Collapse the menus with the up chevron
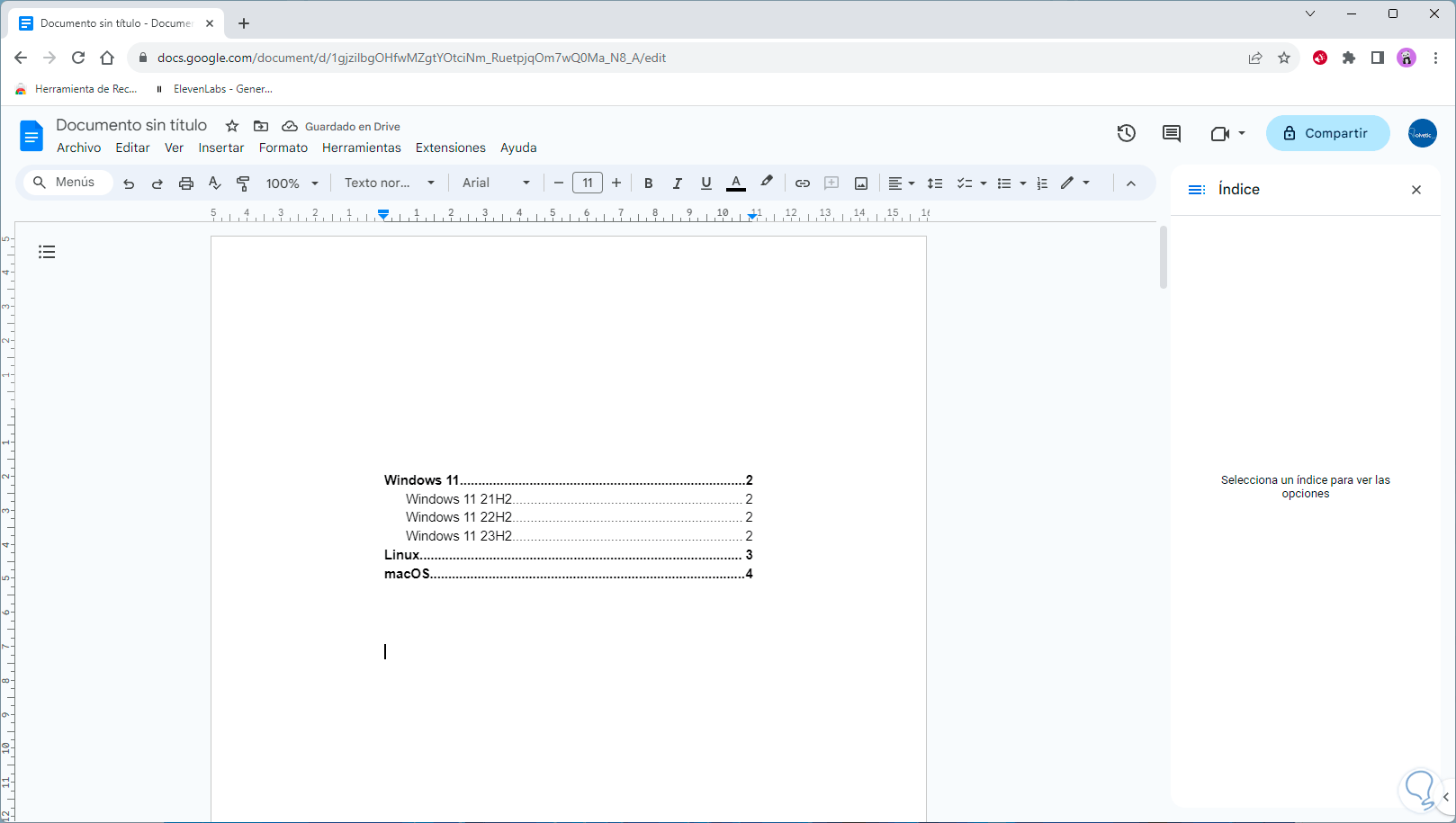The width and height of the screenshot is (1456, 823). click(1131, 183)
